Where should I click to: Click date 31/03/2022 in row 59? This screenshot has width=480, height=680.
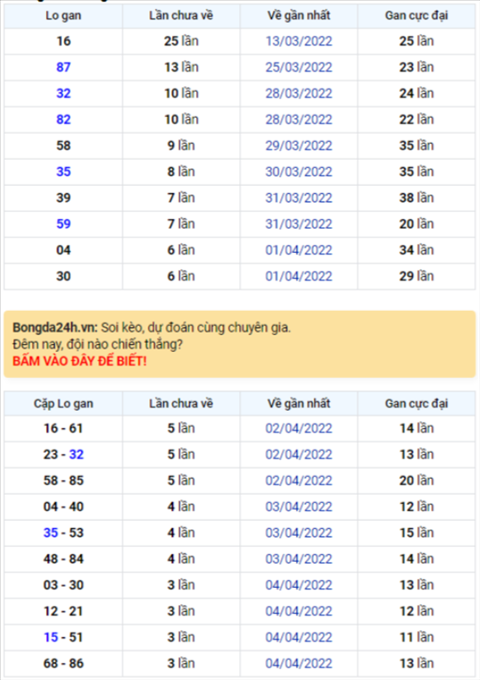[299, 224]
